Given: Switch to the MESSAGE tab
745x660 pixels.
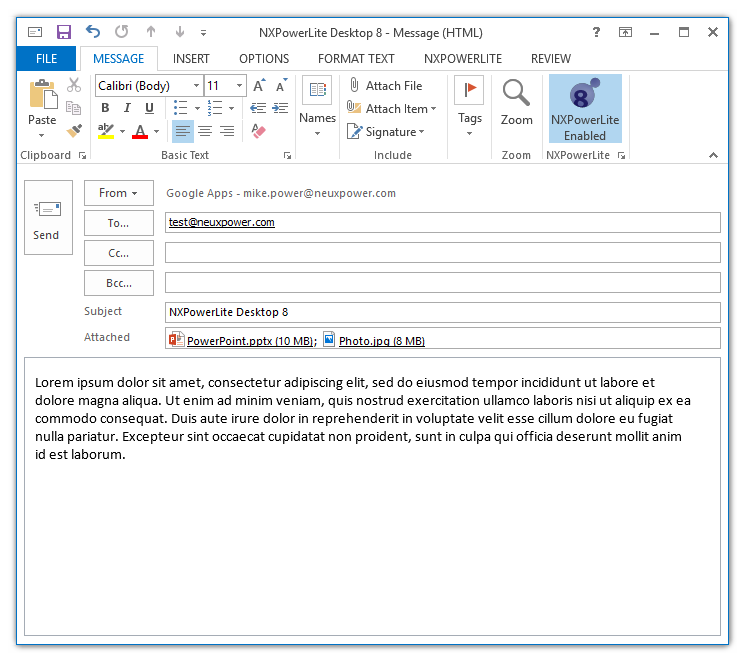Looking at the screenshot, I should click(118, 59).
